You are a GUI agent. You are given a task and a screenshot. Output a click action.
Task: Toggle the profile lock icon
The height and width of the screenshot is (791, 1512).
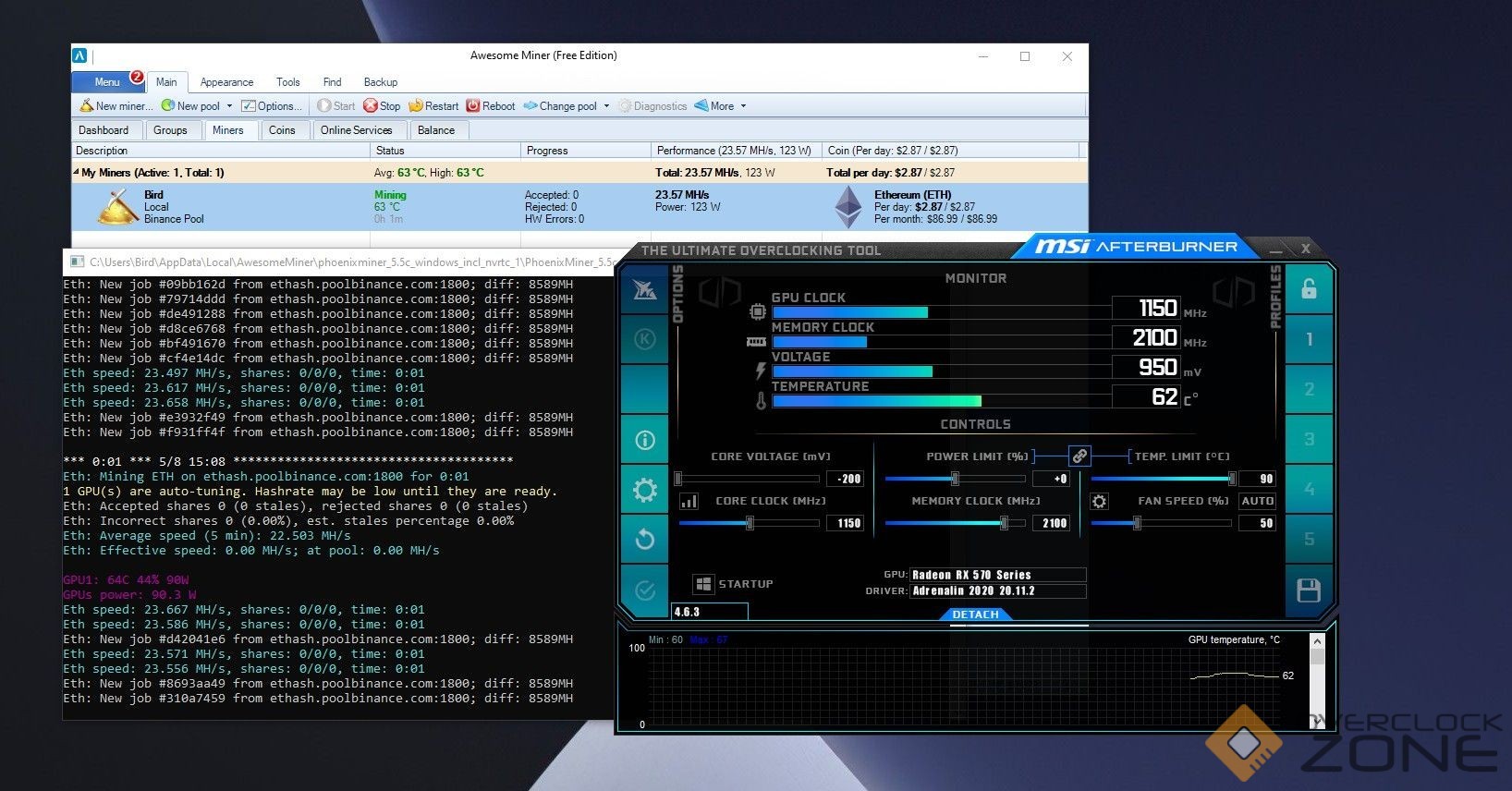tap(1309, 289)
